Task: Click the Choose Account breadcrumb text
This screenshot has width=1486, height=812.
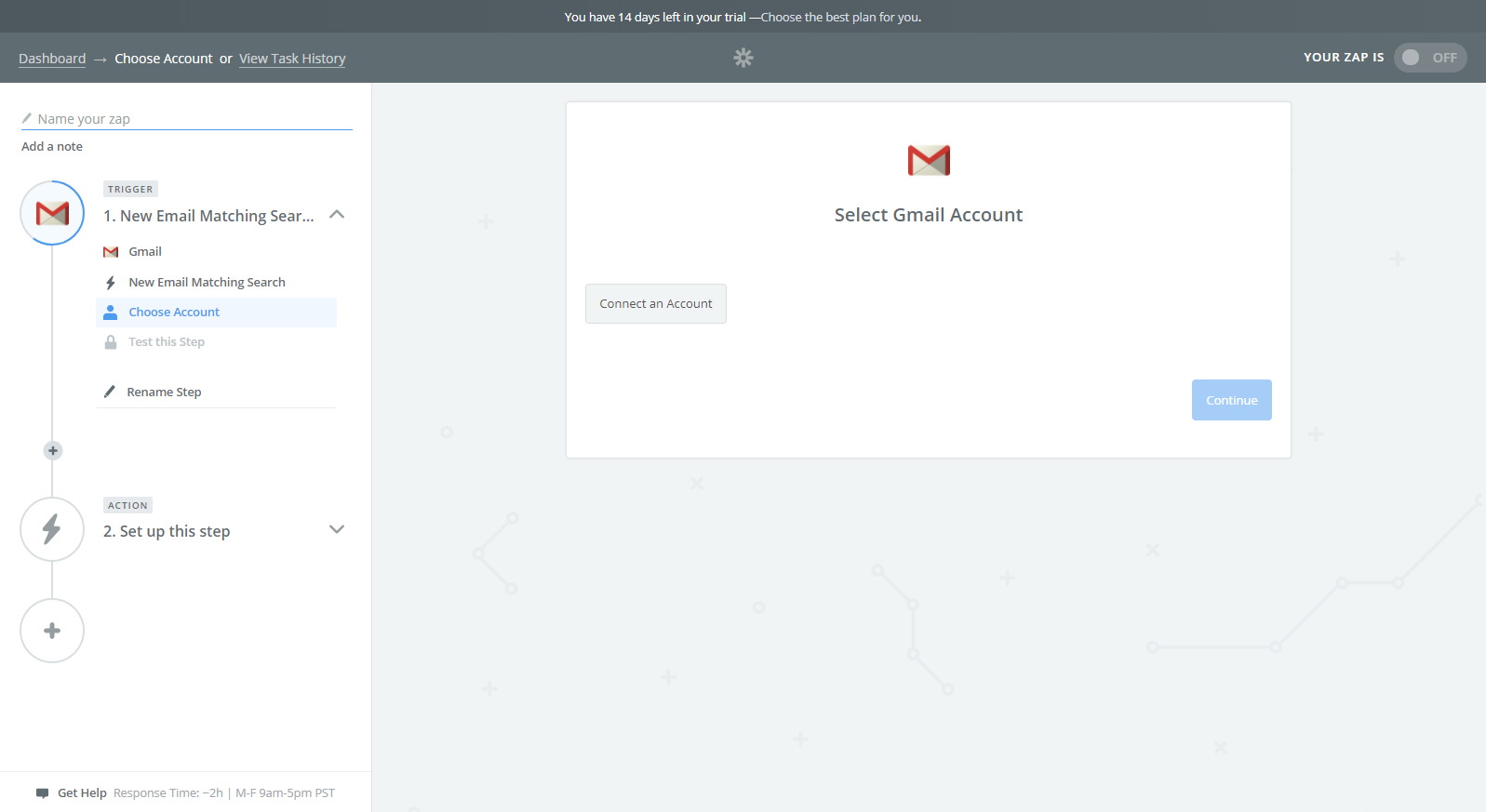Action: point(164,59)
